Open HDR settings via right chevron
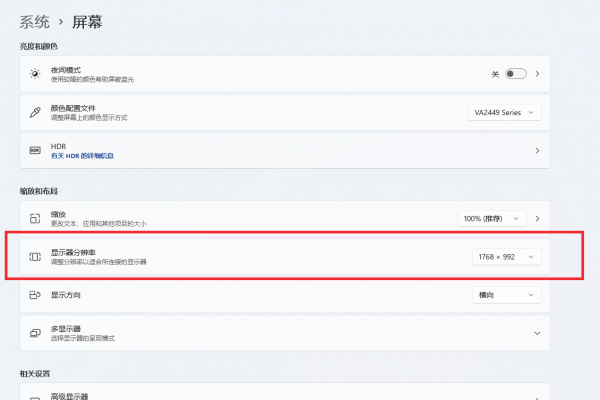This screenshot has width=600, height=400. point(538,151)
